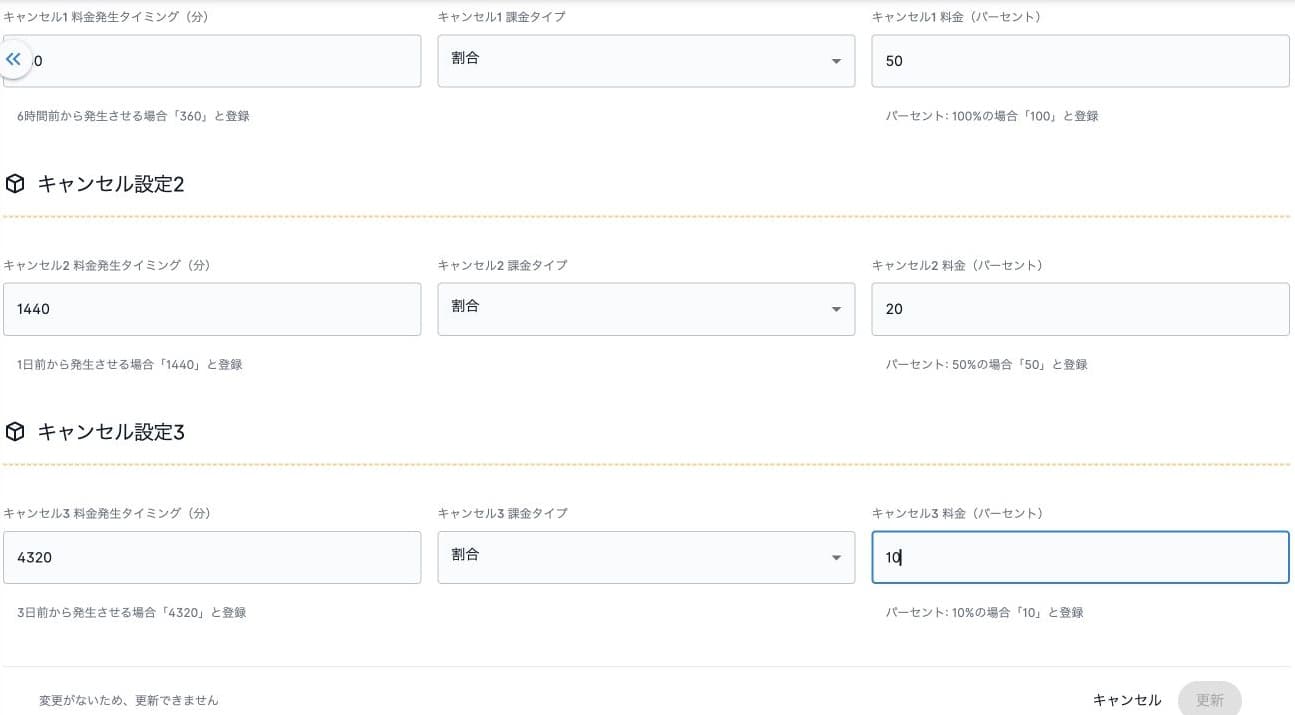
Task: Open the キャンセル2 課金タイプ dropdown
Action: [646, 309]
